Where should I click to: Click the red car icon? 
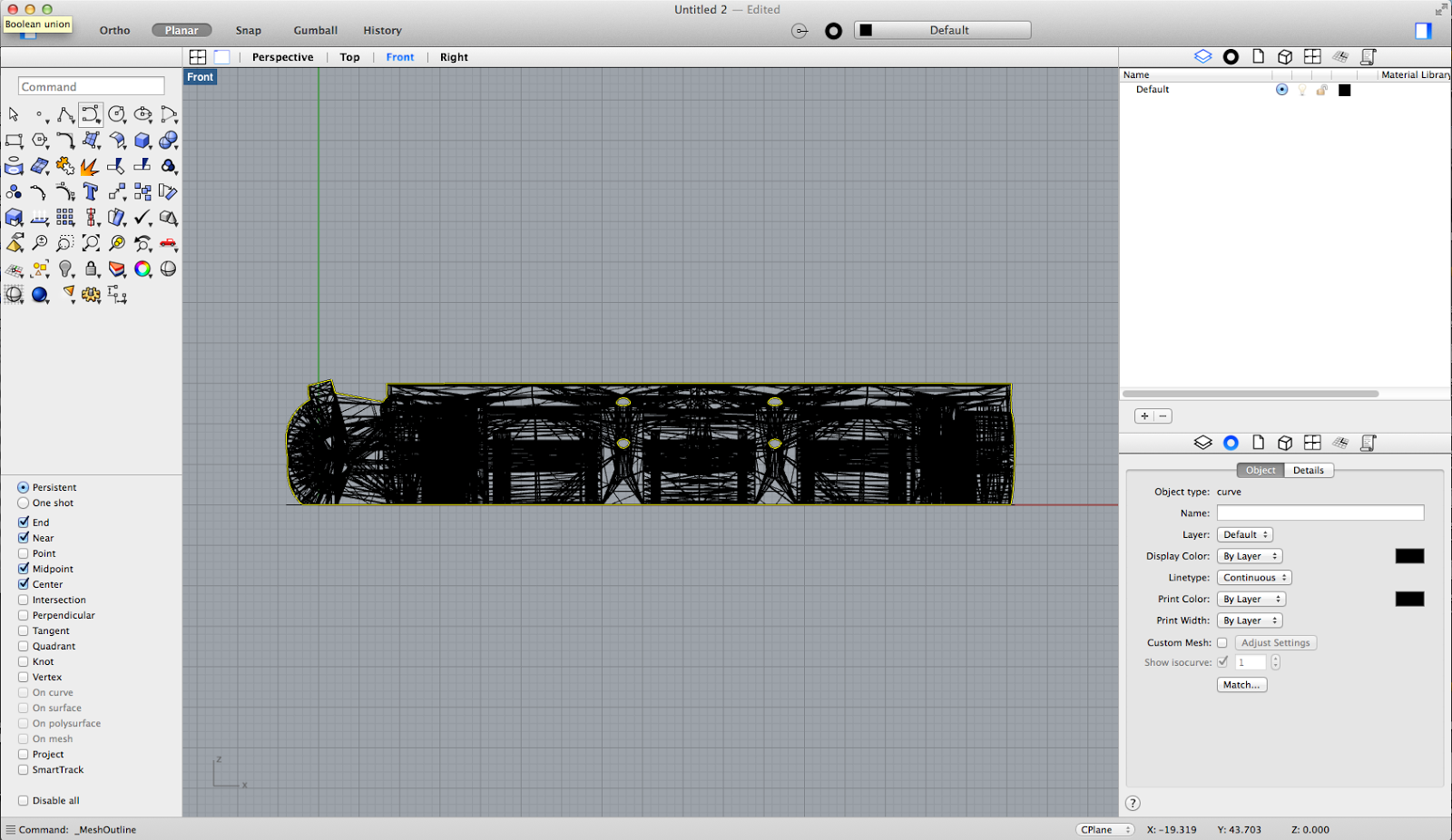(x=168, y=243)
